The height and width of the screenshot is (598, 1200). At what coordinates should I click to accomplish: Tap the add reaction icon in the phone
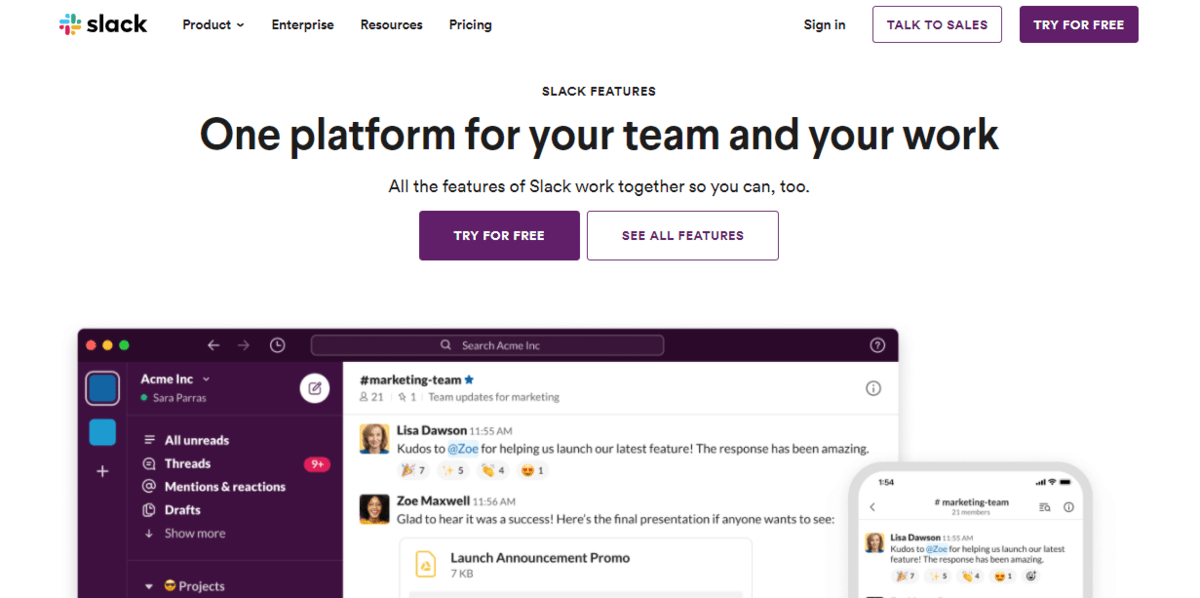[1031, 576]
